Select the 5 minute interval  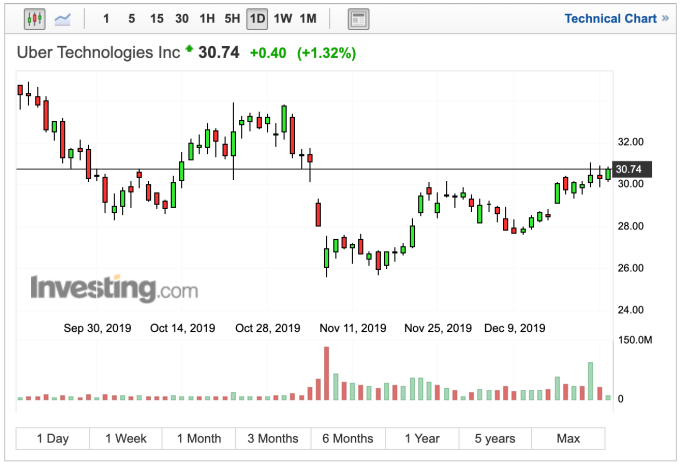[x=131, y=19]
